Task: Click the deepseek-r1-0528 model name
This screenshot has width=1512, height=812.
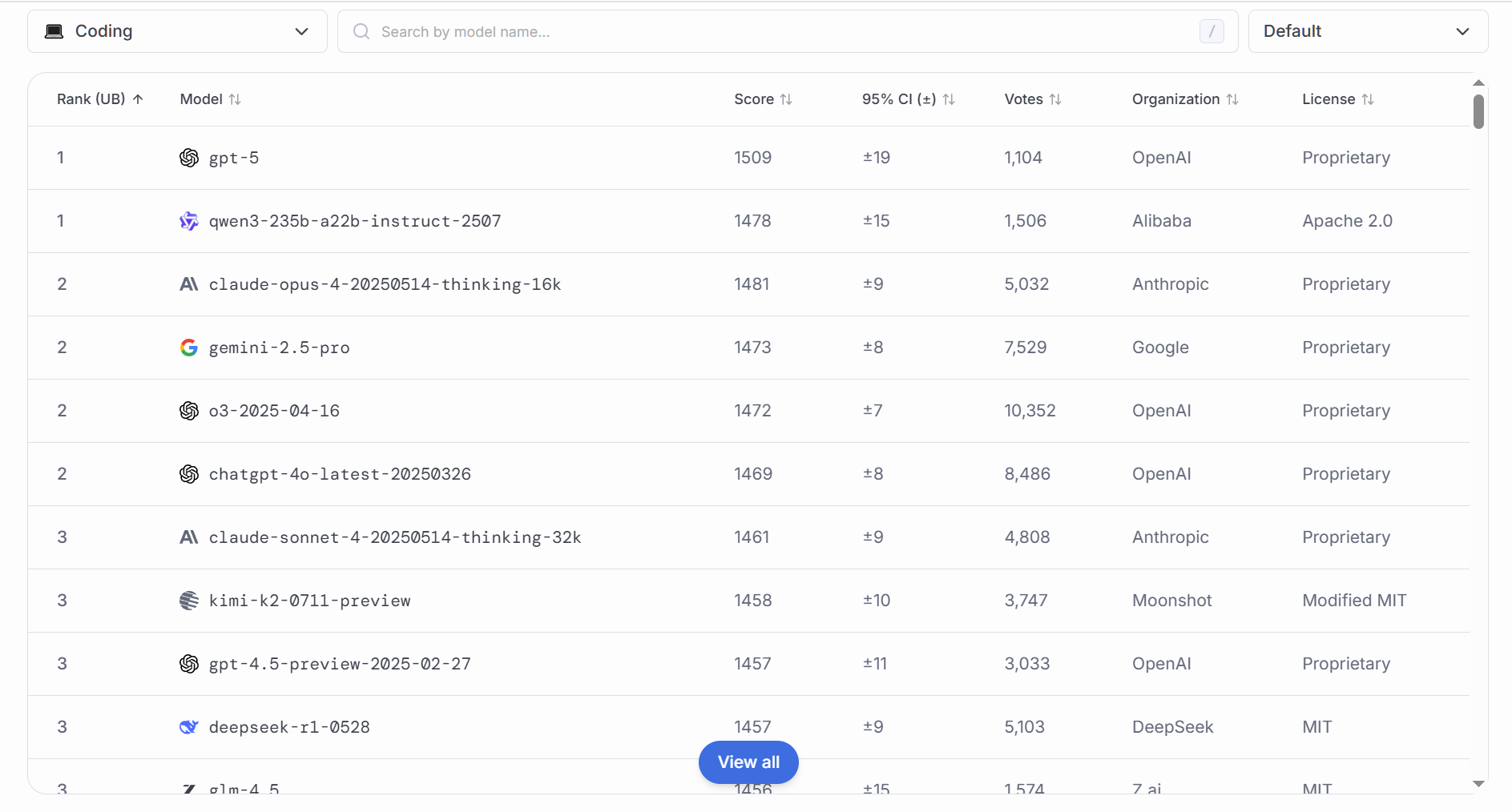Action: click(x=289, y=727)
